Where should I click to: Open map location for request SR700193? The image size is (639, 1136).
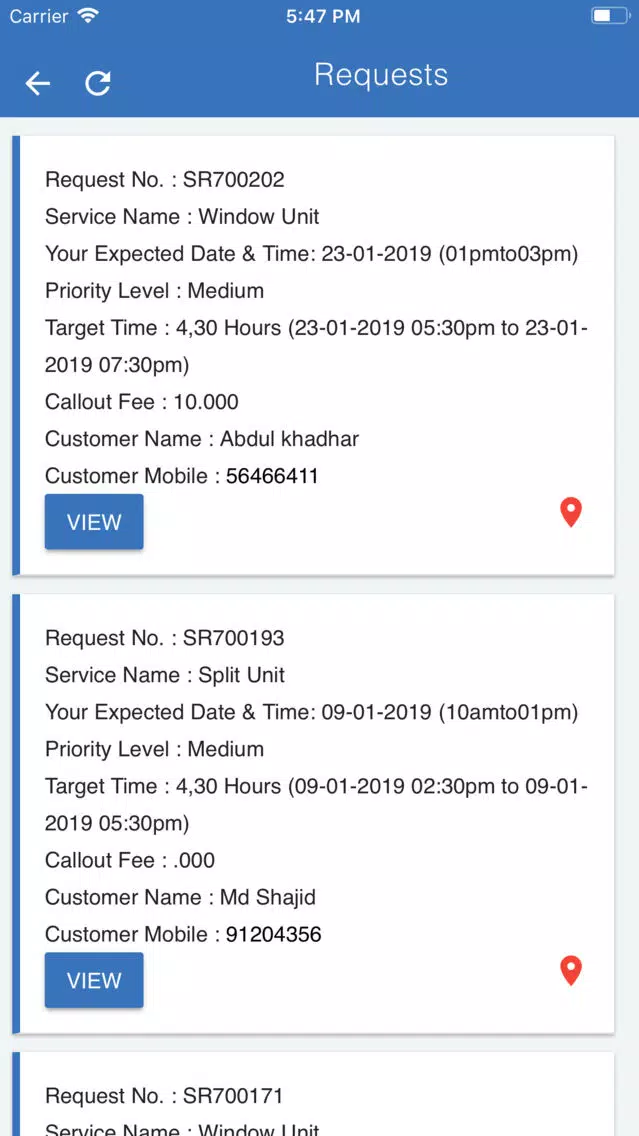(571, 971)
